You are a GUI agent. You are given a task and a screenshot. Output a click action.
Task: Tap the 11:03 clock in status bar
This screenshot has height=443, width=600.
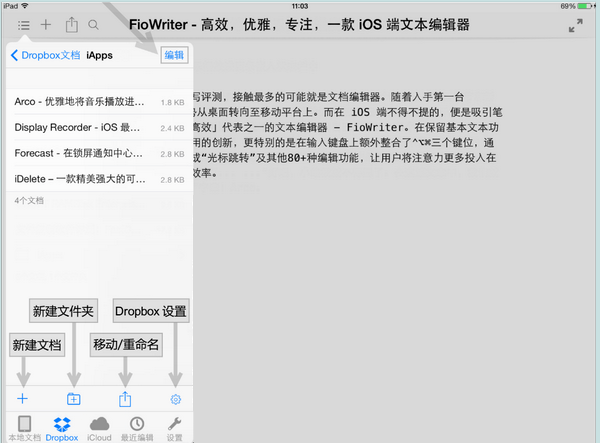[300, 6]
